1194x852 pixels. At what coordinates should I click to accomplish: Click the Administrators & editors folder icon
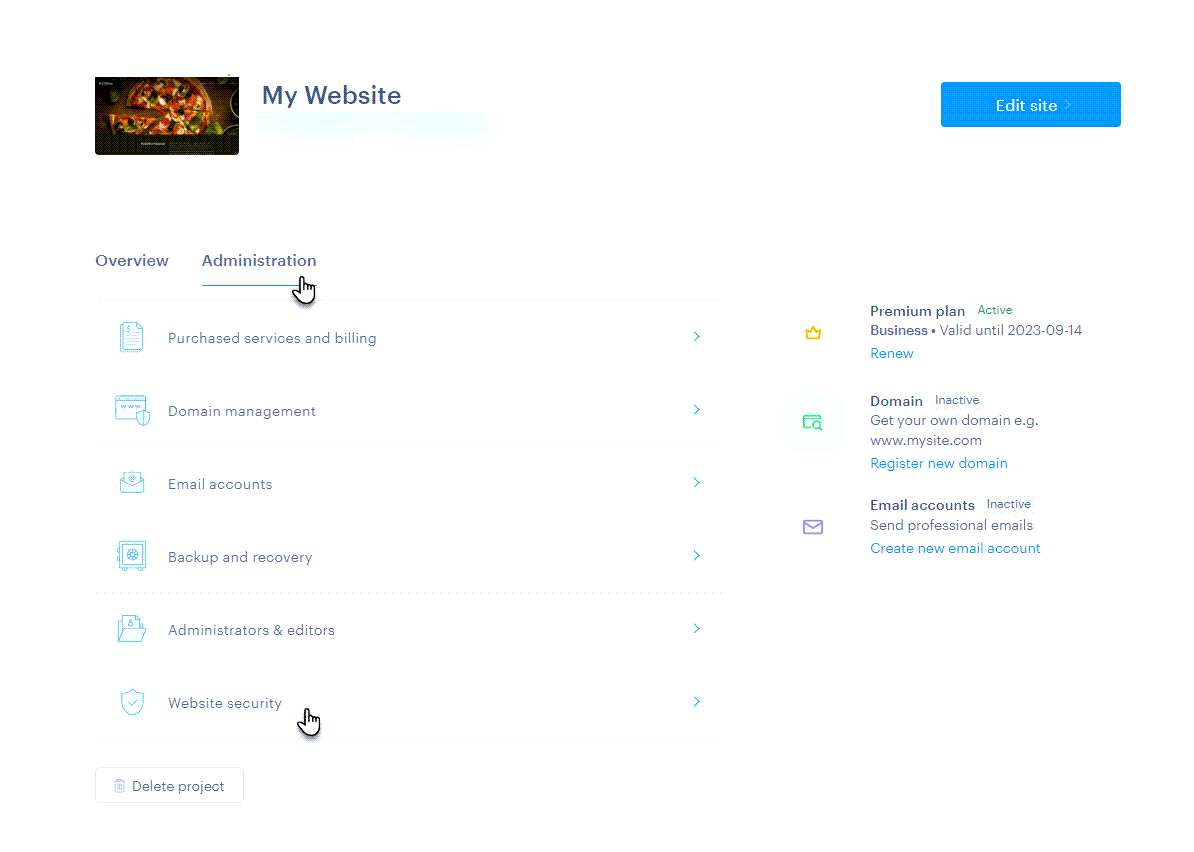[132, 629]
